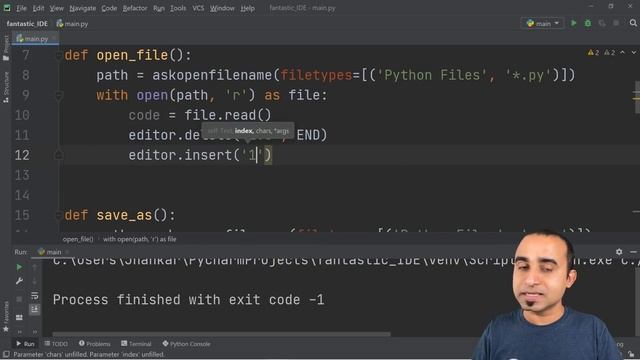Screen dimensions: 640x360
Task: Open the Run tool window button at bottom
Action: coord(25,344)
